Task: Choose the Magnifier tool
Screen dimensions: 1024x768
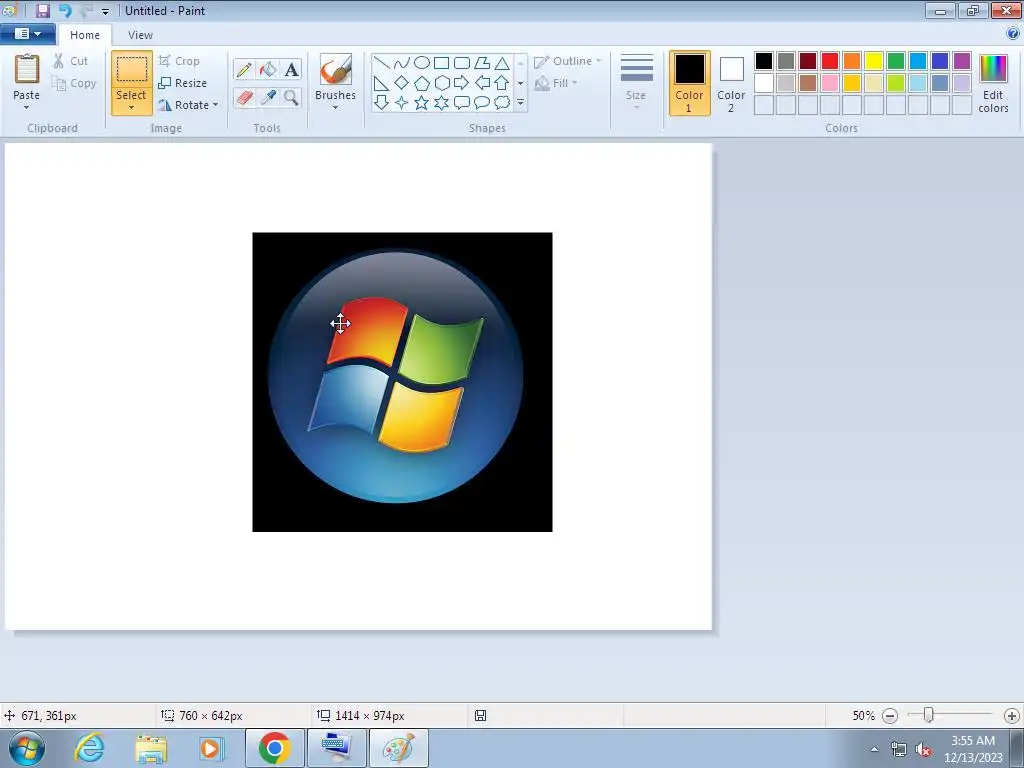Action: coord(291,97)
